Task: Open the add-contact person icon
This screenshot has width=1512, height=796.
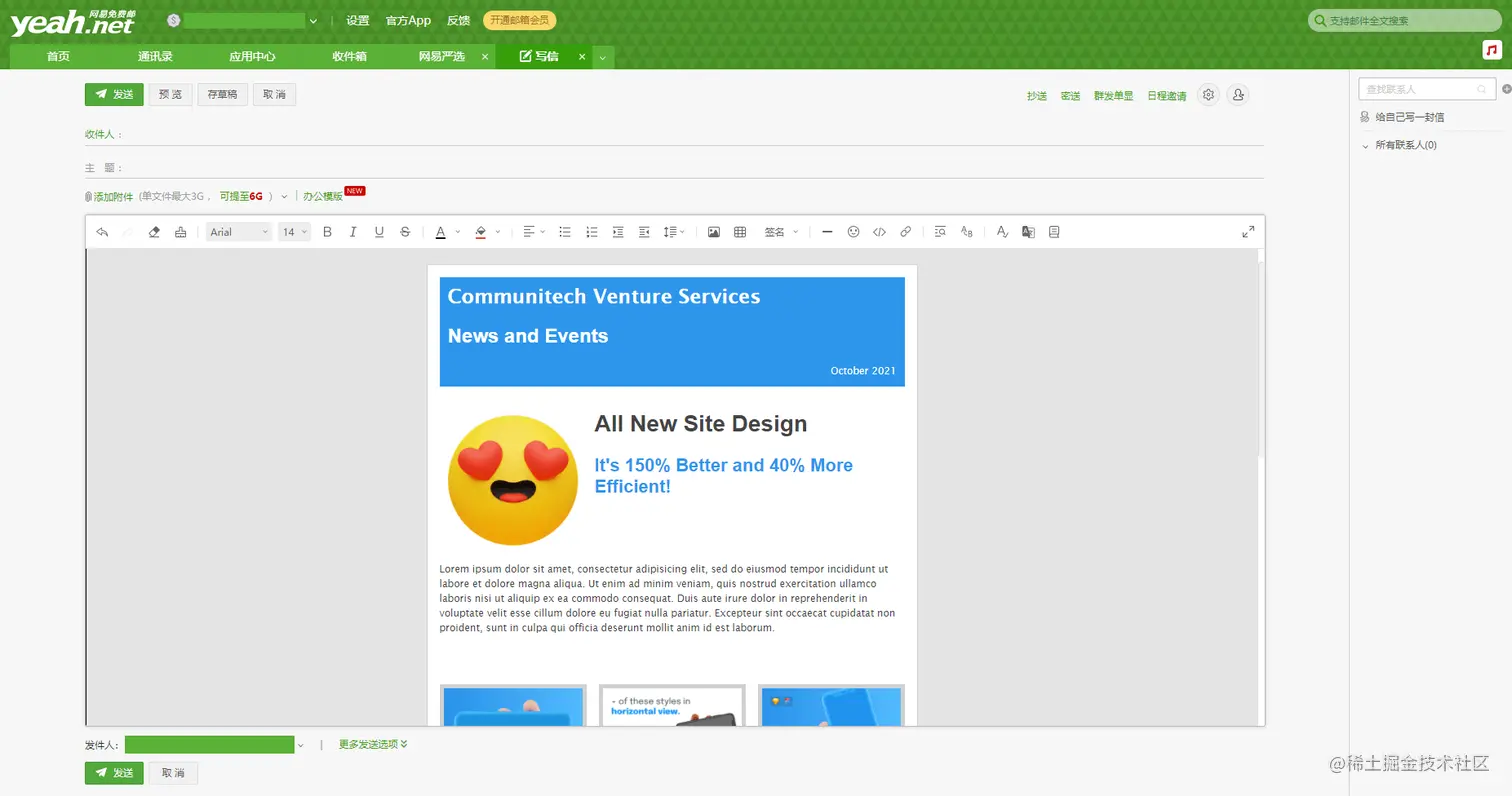Action: click(1238, 95)
